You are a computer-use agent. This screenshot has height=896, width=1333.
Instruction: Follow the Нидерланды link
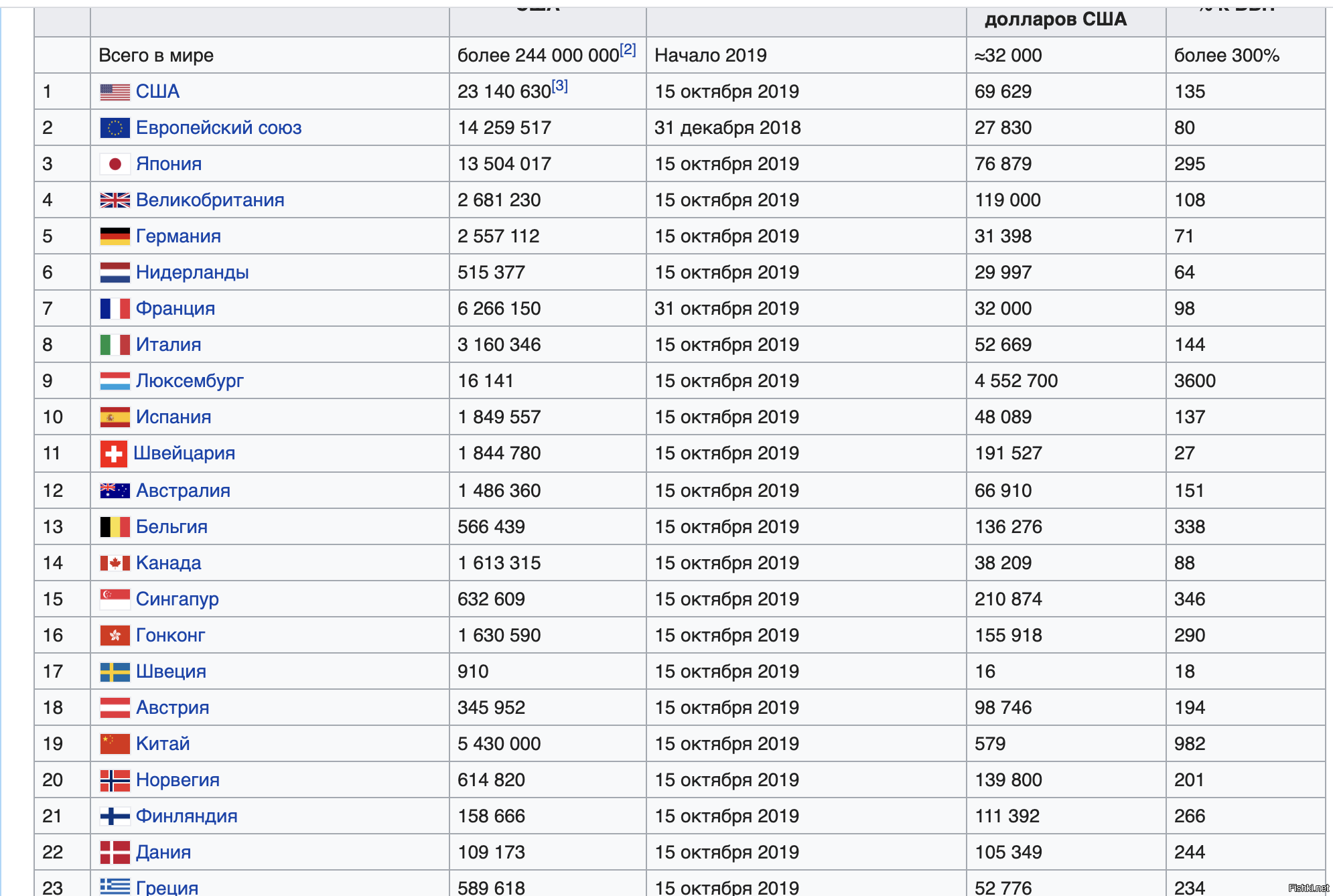192,273
